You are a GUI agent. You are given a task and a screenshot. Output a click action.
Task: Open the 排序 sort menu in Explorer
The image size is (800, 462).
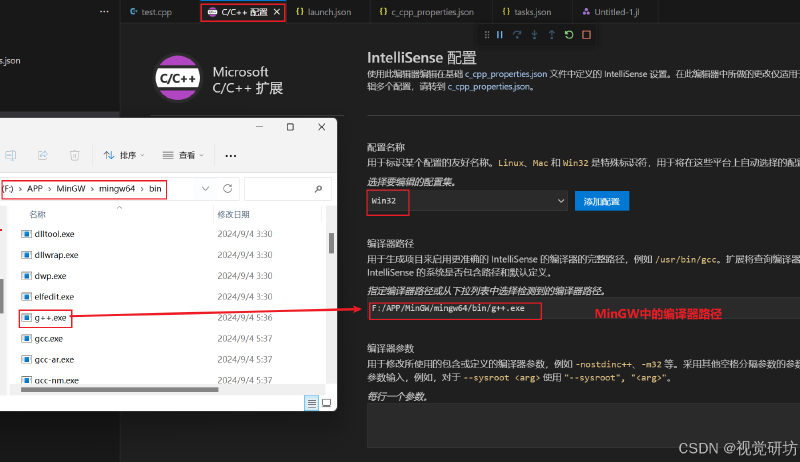click(x=124, y=155)
